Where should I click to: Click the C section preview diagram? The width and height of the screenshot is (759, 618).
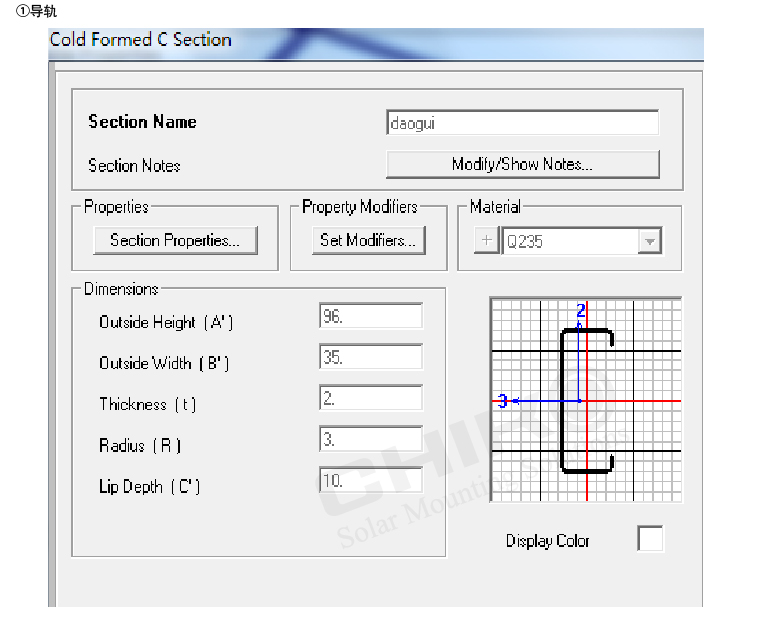tap(586, 400)
